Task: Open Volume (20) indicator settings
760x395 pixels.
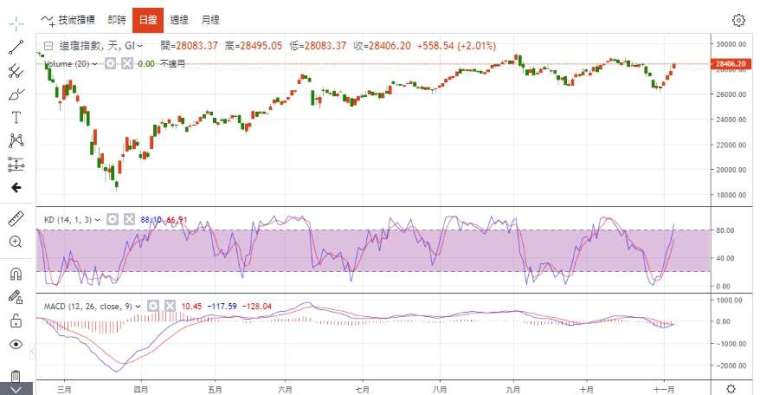Action: [111, 63]
